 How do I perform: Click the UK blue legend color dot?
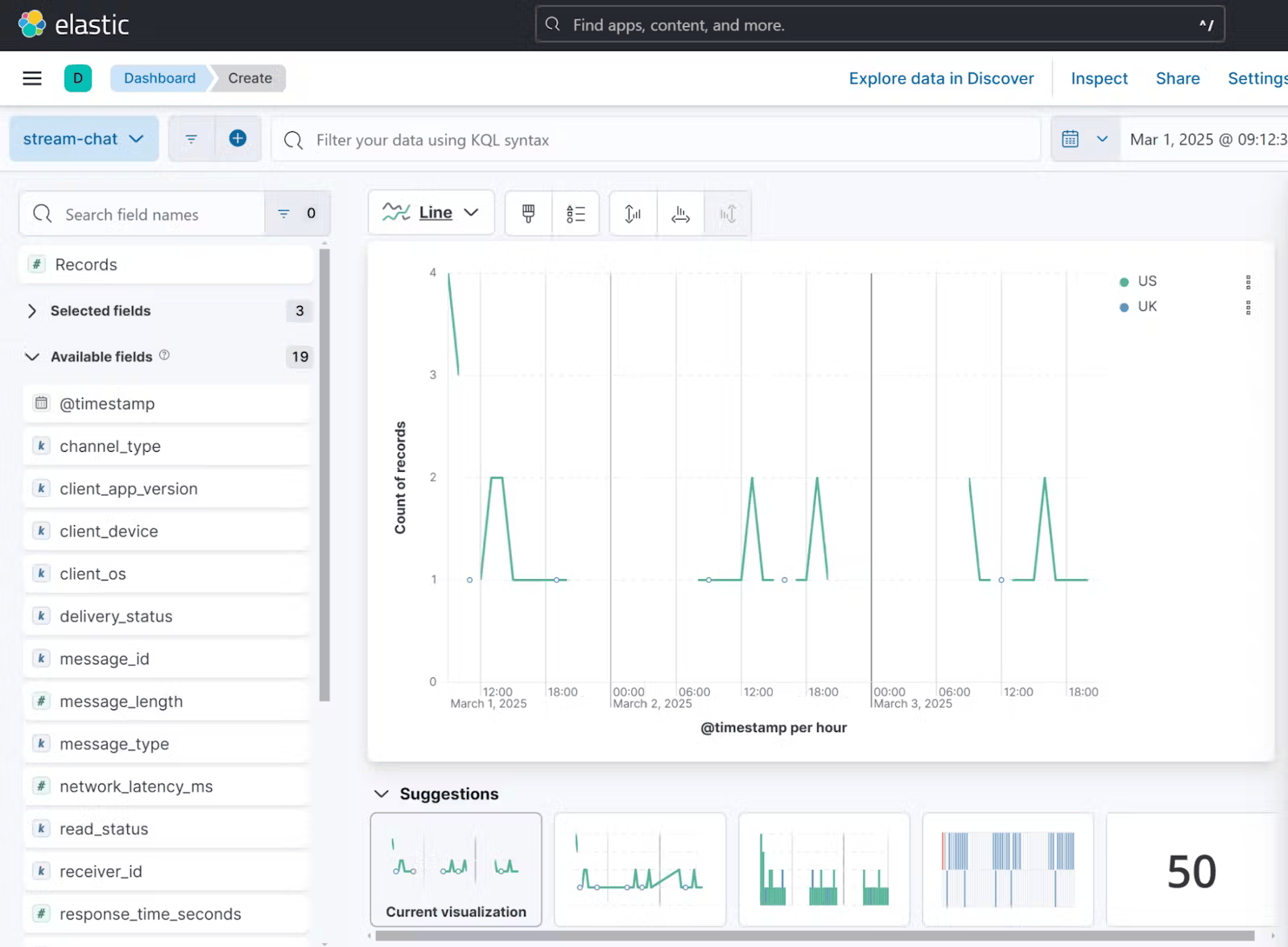(x=1124, y=308)
